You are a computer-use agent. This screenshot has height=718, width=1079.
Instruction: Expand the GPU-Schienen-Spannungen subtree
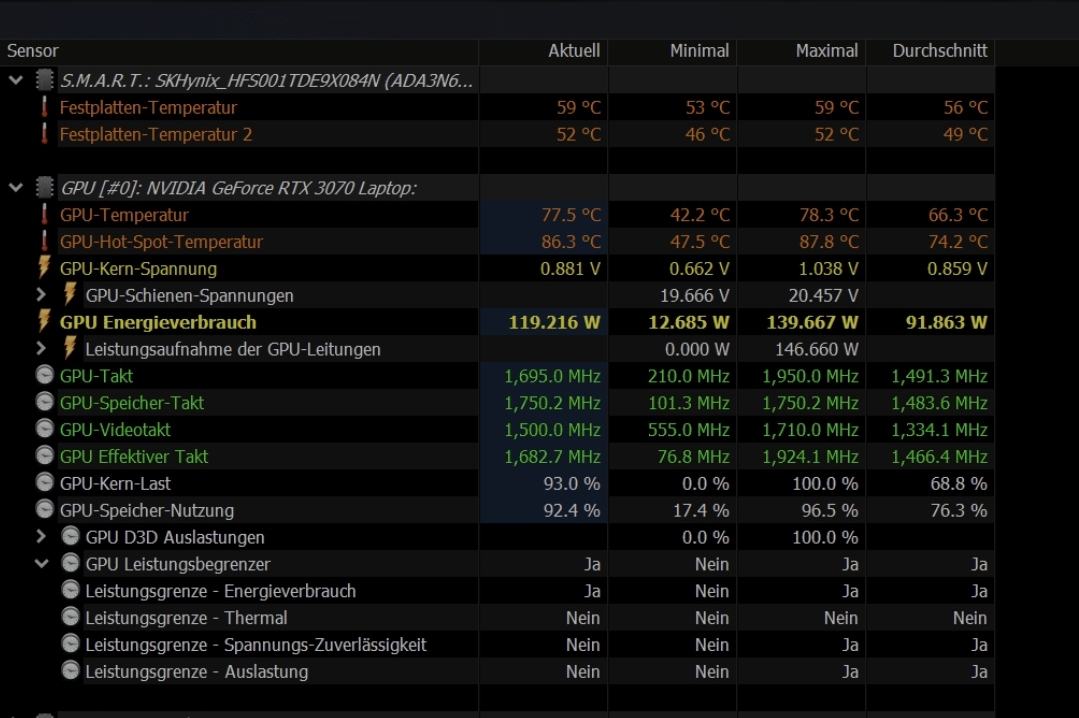coord(41,295)
